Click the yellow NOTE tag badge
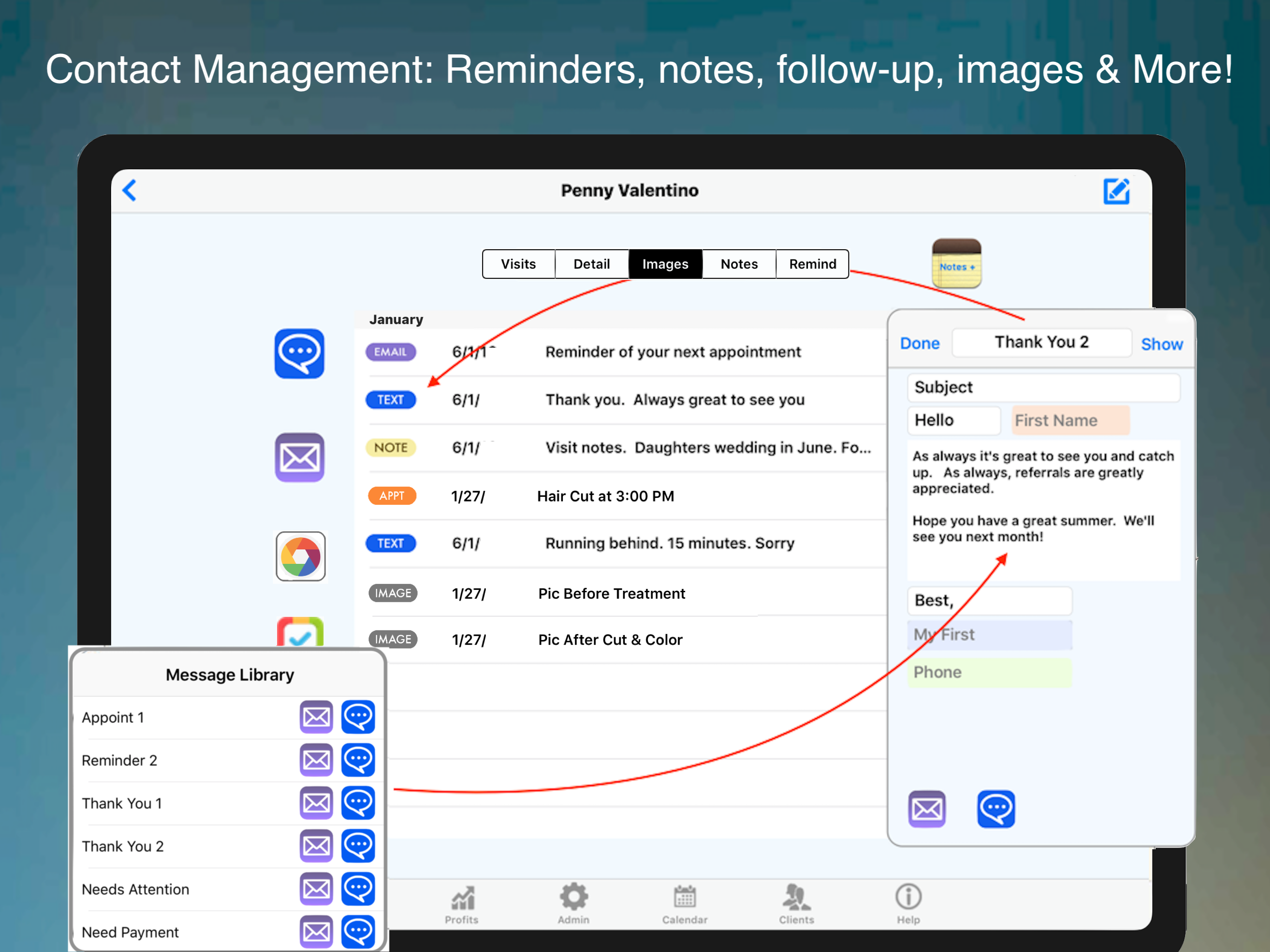The height and width of the screenshot is (952, 1270). click(x=390, y=448)
